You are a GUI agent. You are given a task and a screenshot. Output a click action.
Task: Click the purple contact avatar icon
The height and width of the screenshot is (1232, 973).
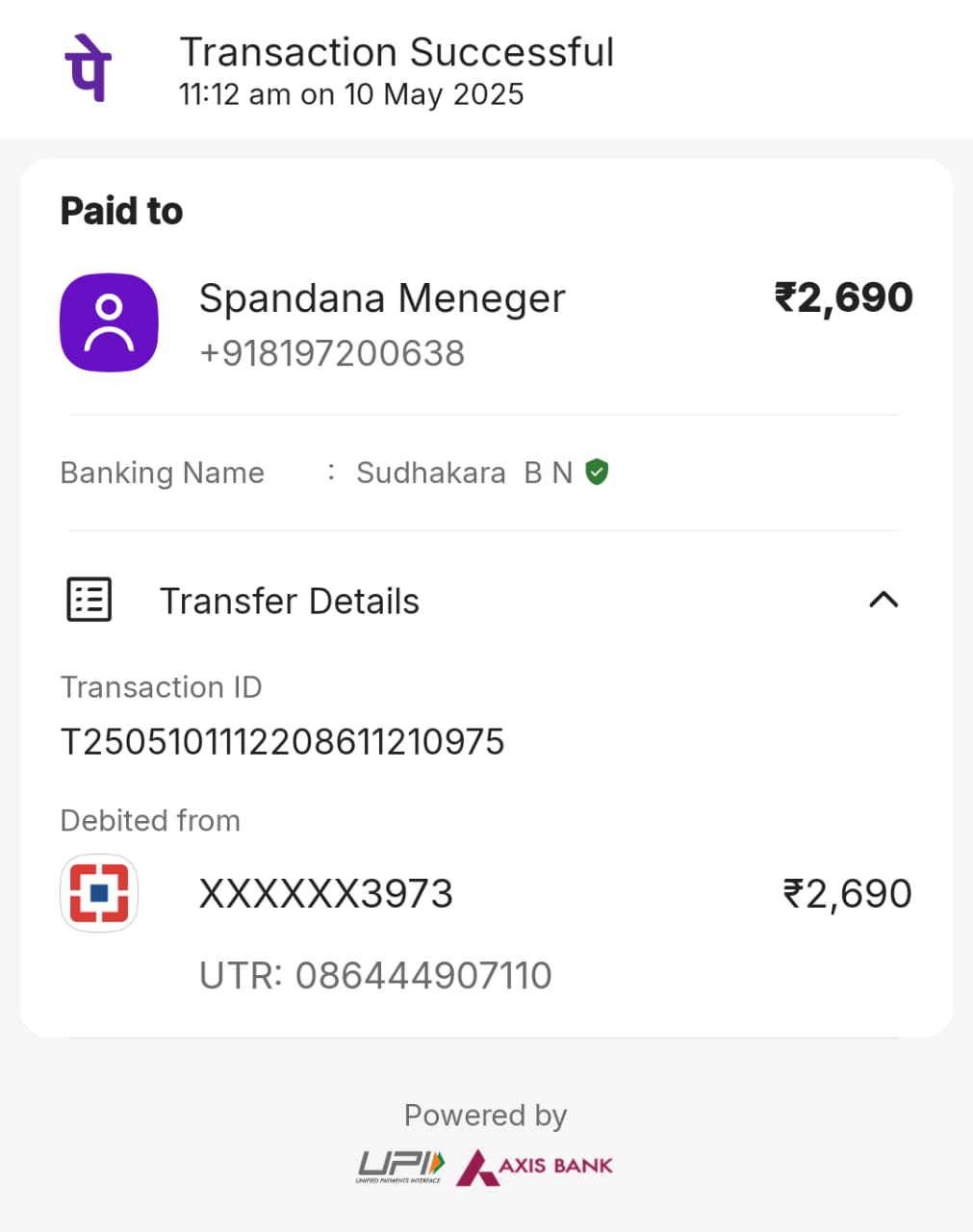pyautogui.click(x=109, y=323)
